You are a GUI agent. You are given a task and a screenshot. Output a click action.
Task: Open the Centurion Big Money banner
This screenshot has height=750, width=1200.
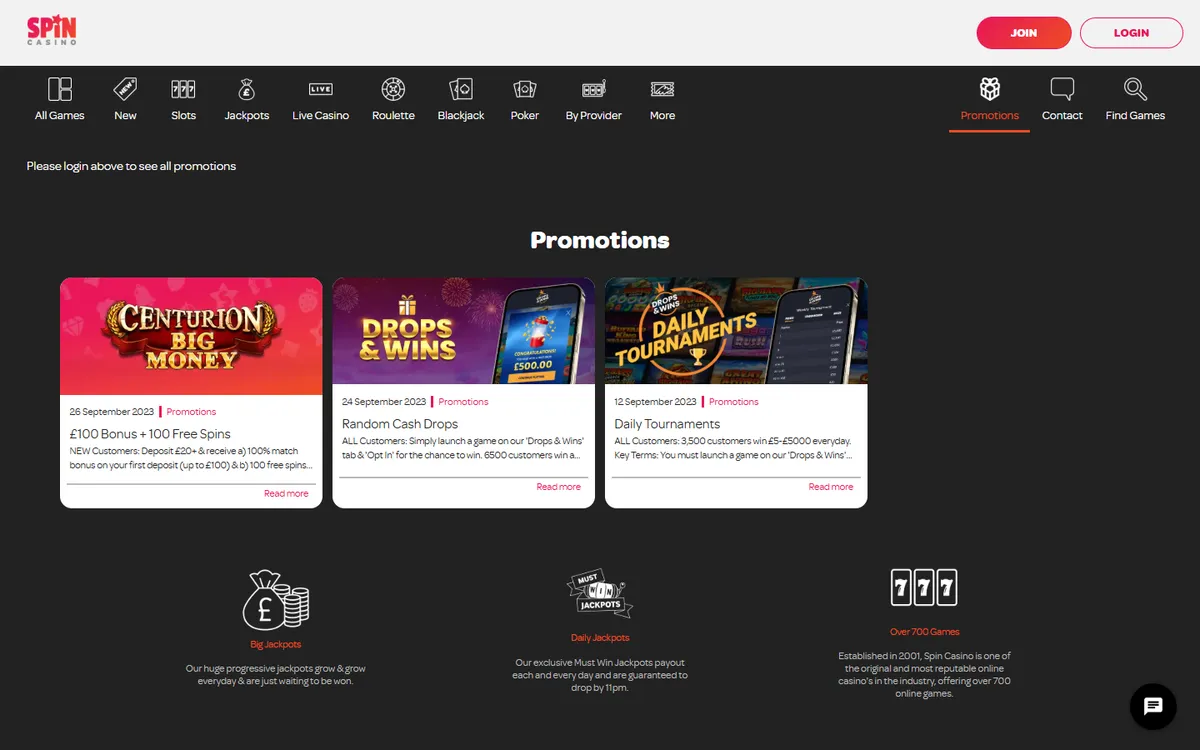pos(191,336)
